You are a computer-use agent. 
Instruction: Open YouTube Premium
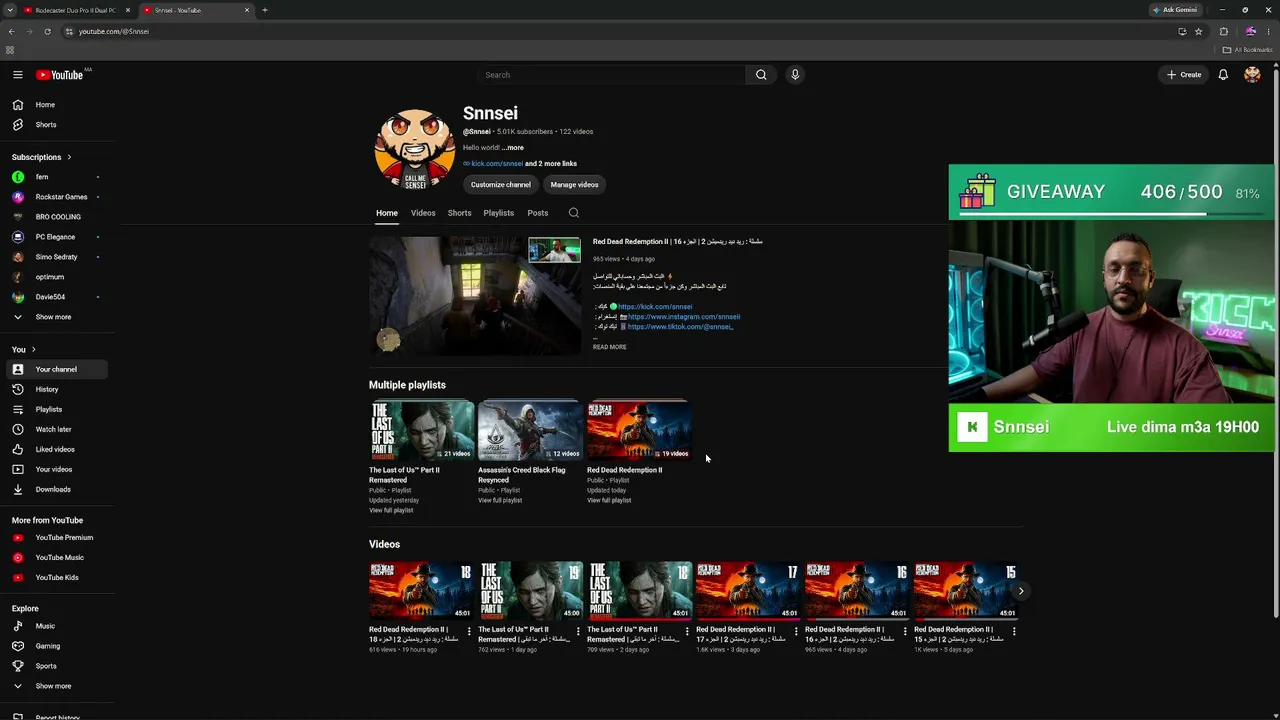click(x=55, y=537)
